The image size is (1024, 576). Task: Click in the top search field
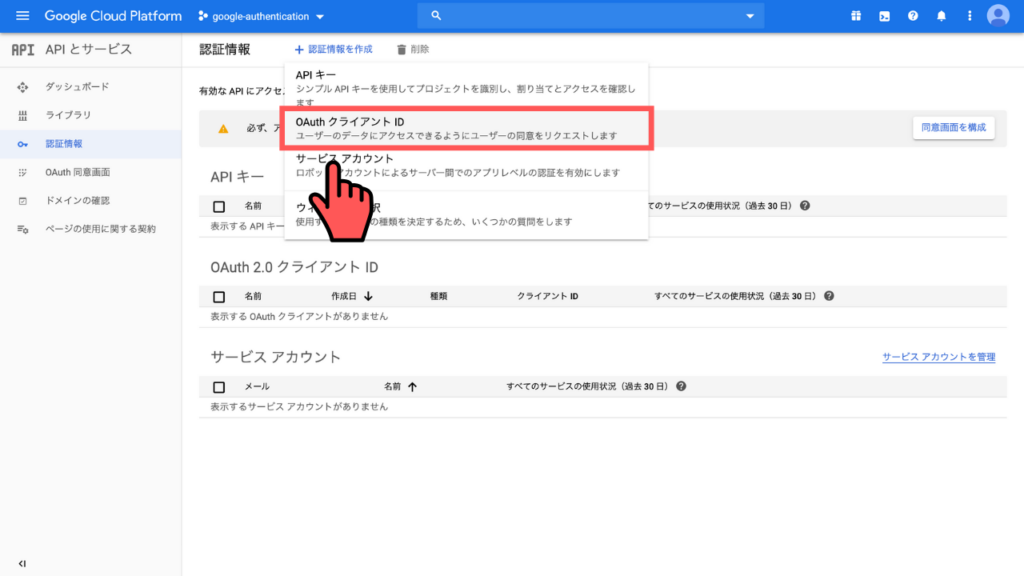tap(591, 16)
